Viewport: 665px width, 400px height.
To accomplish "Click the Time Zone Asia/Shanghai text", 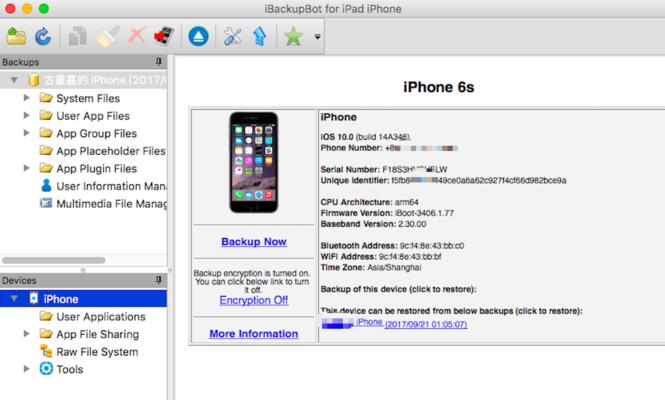I will (x=371, y=267).
